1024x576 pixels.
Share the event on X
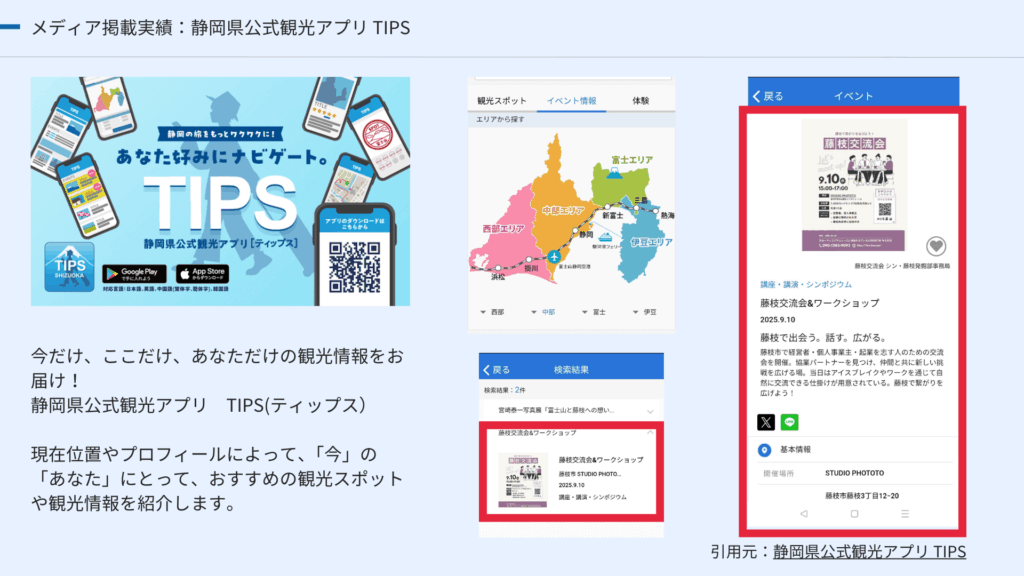(766, 422)
